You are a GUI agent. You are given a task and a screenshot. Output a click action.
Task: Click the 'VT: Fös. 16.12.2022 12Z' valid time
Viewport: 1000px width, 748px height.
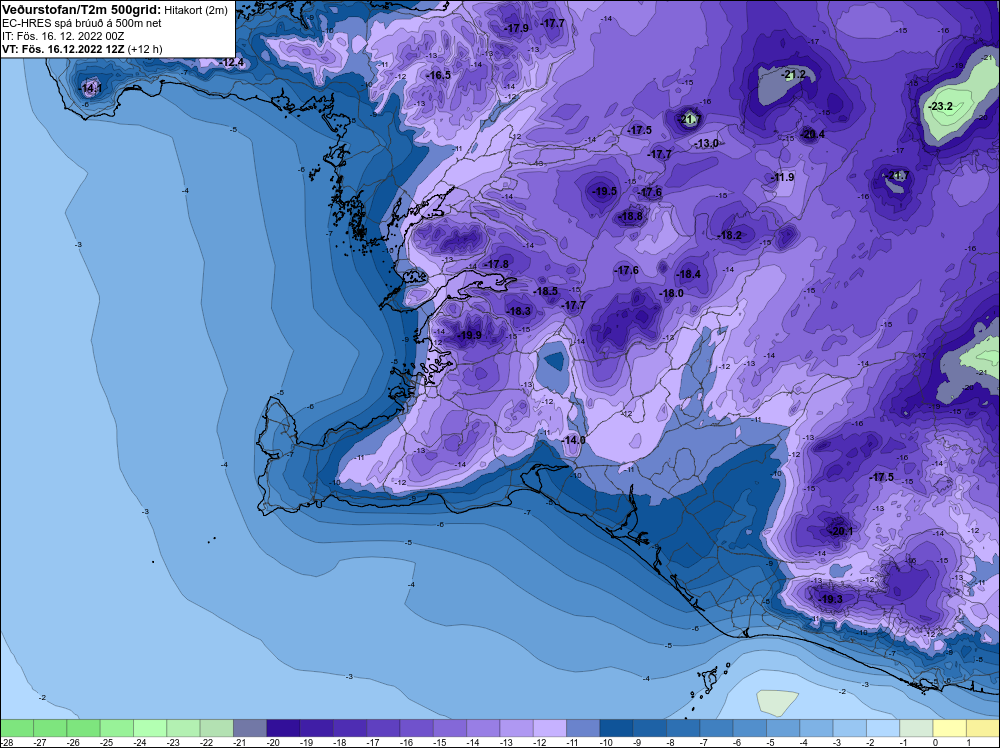[x=64, y=48]
